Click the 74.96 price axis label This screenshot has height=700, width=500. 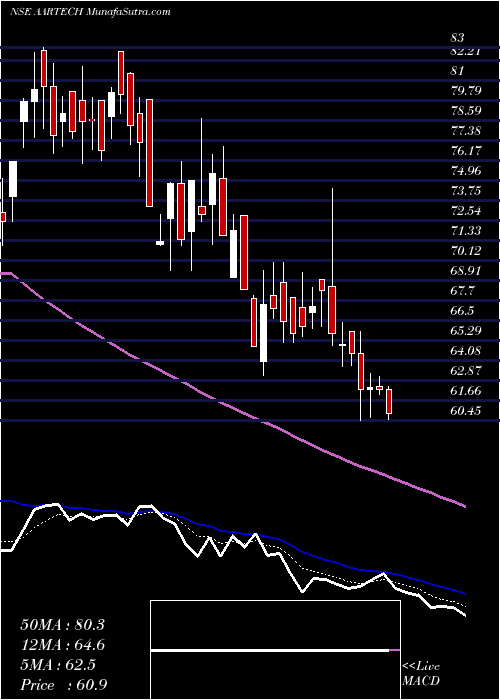(465, 171)
